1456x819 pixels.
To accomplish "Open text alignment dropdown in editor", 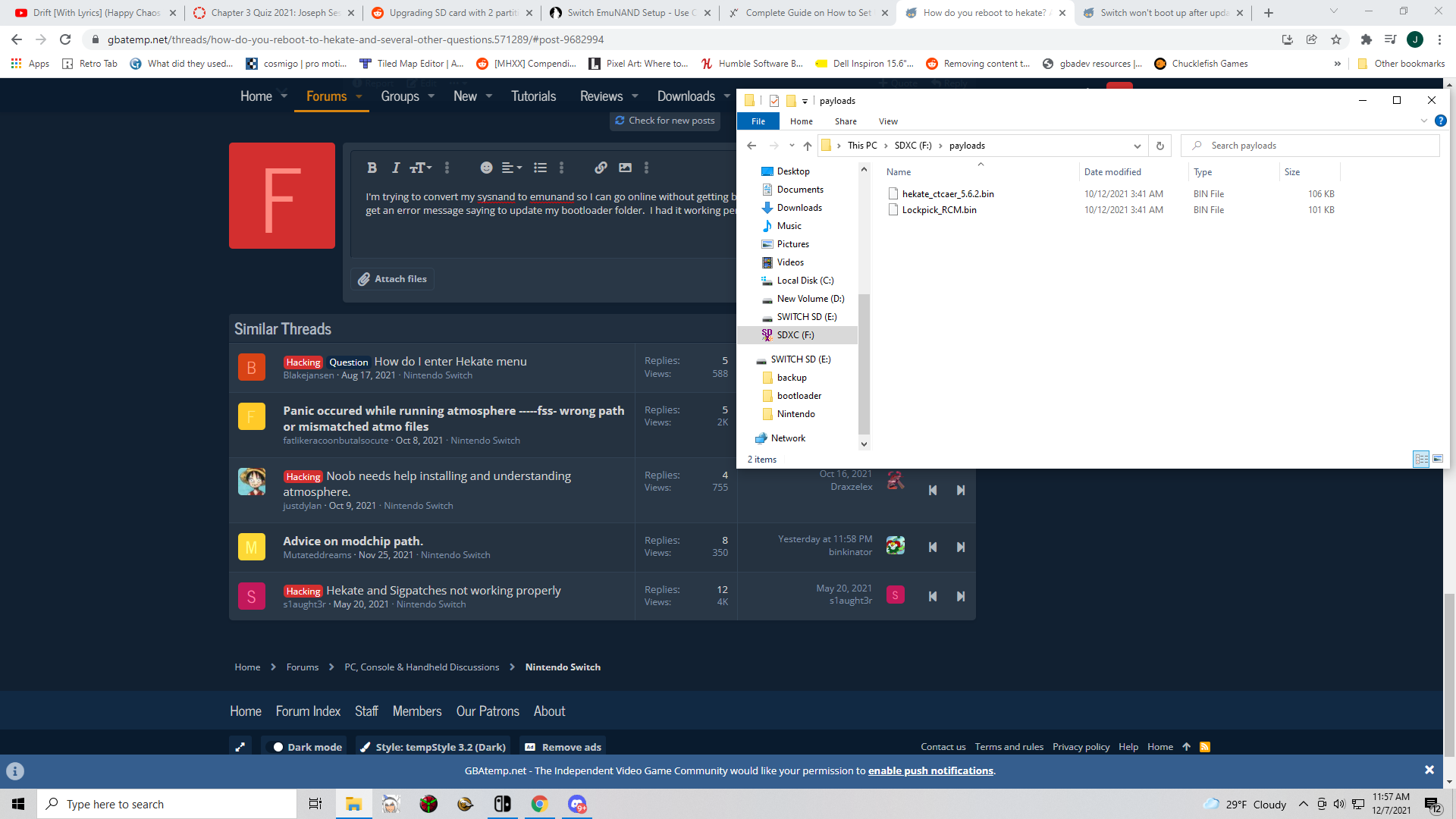I will 512,168.
